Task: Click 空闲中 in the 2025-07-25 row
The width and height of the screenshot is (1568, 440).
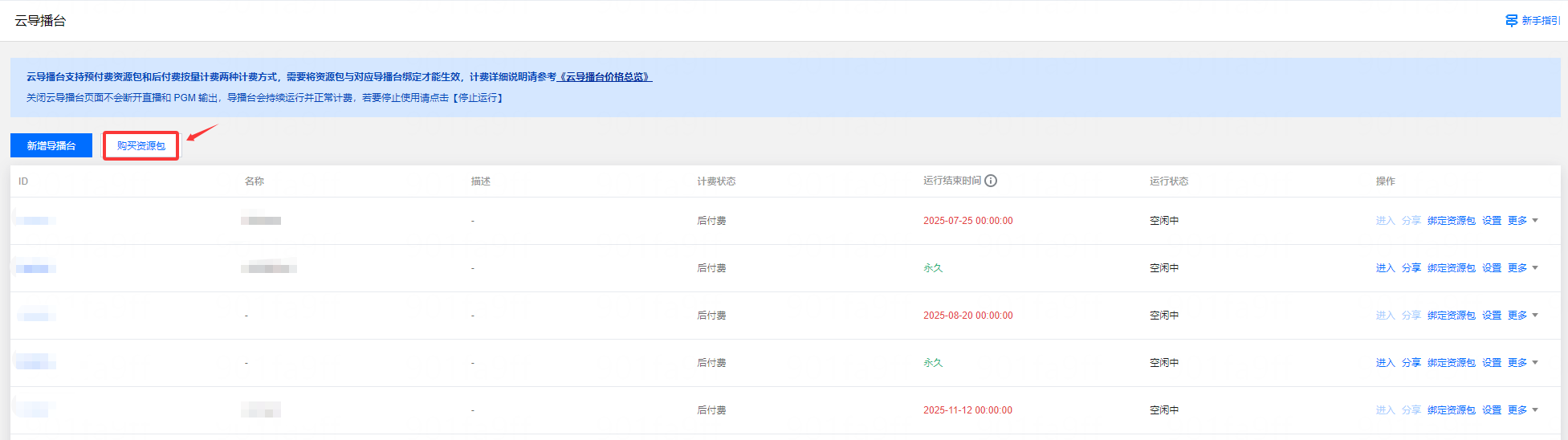Action: 1164,221
